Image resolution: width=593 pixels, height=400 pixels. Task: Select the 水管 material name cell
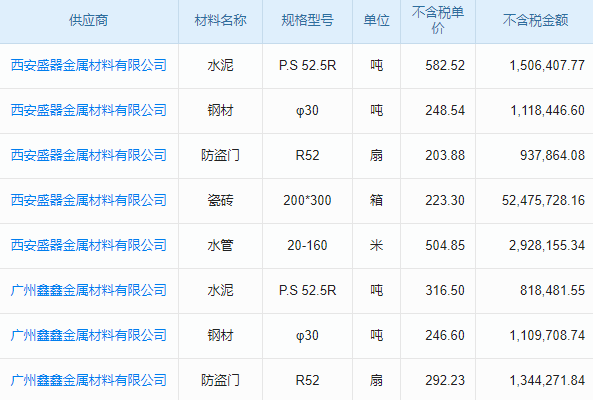(220, 245)
